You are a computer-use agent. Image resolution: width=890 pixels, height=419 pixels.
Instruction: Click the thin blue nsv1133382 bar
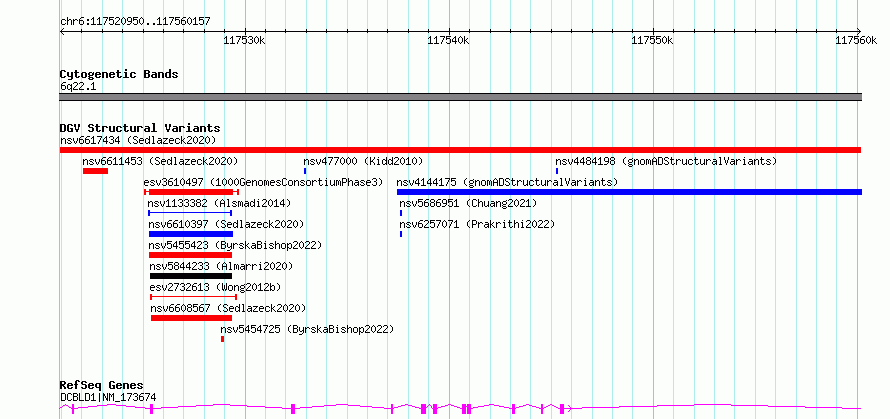click(190, 213)
